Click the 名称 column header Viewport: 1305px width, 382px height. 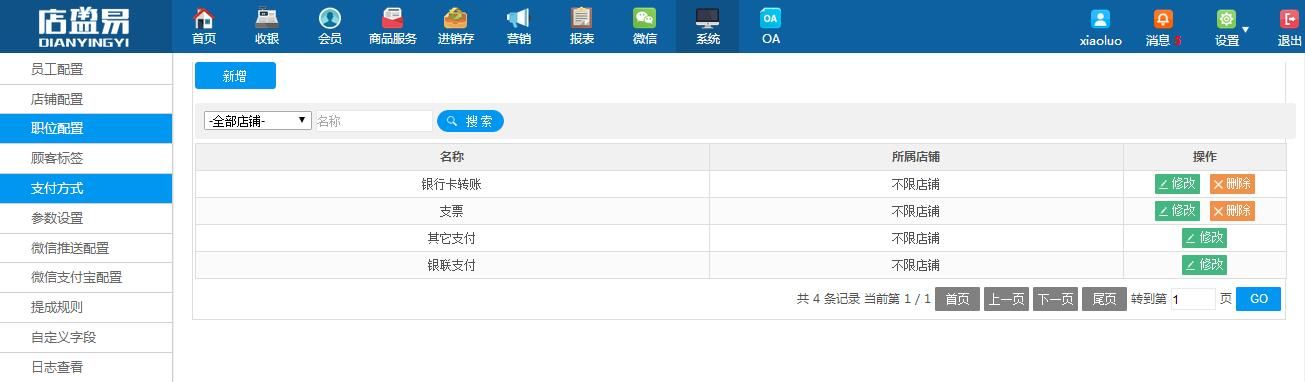452,157
